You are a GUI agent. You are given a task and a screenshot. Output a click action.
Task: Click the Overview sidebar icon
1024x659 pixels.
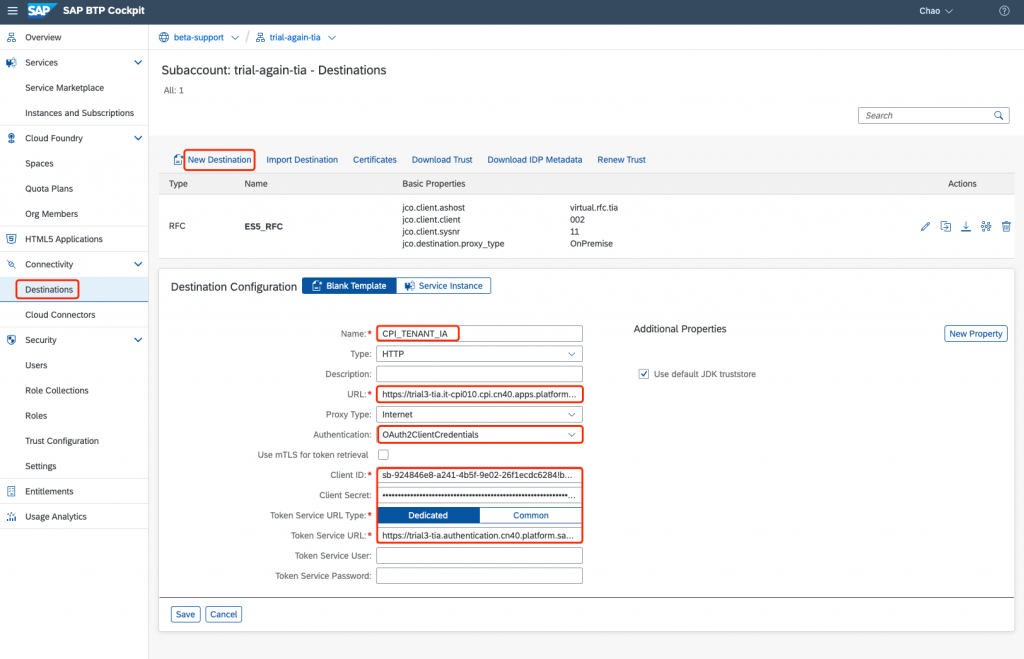[x=11, y=38]
